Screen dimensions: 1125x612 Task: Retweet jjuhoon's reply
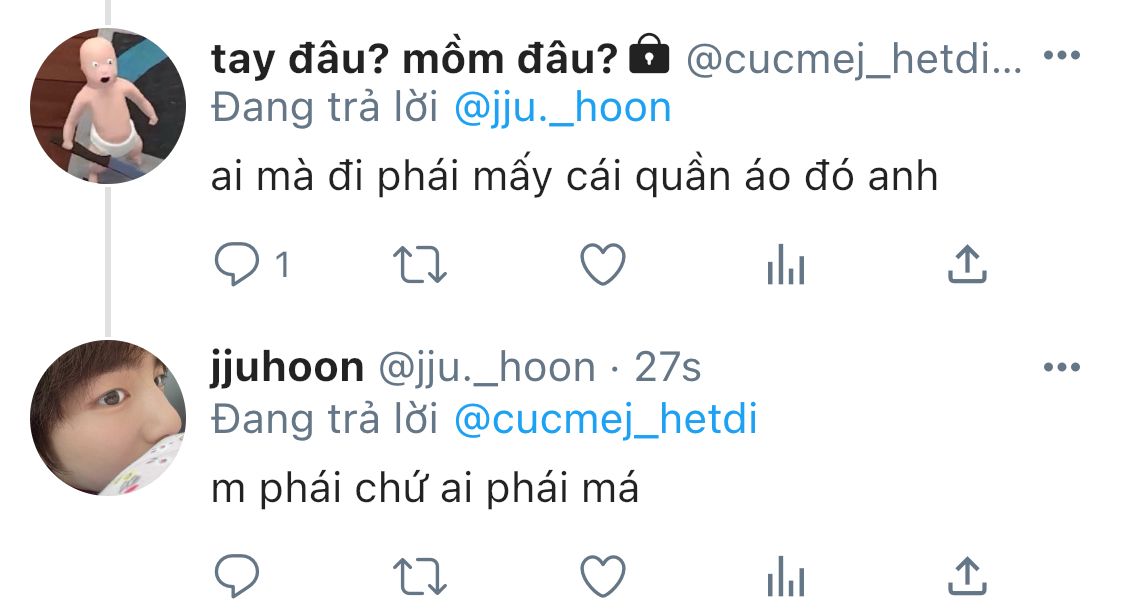pyautogui.click(x=420, y=577)
